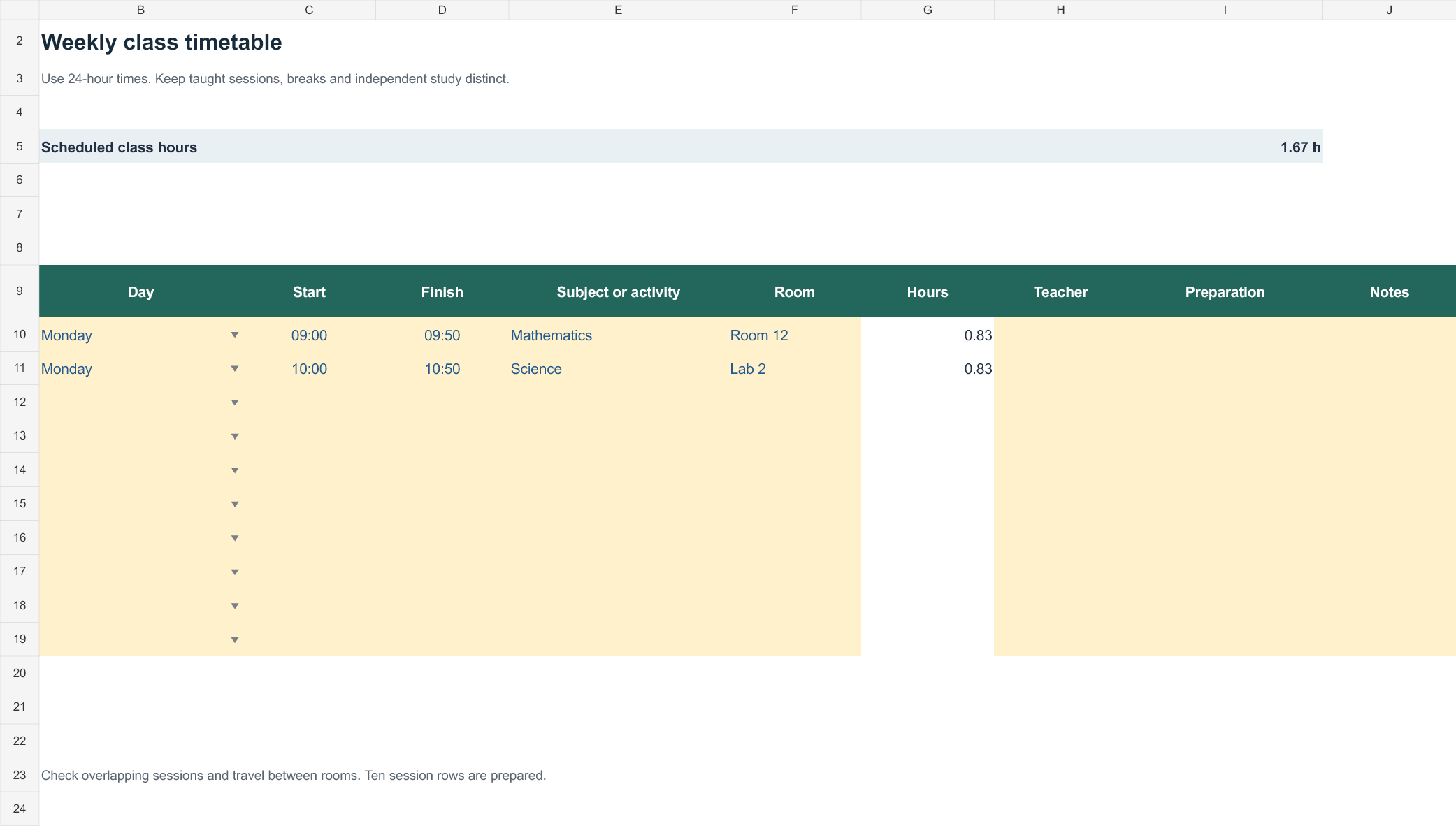Select column J header

coord(1389,10)
